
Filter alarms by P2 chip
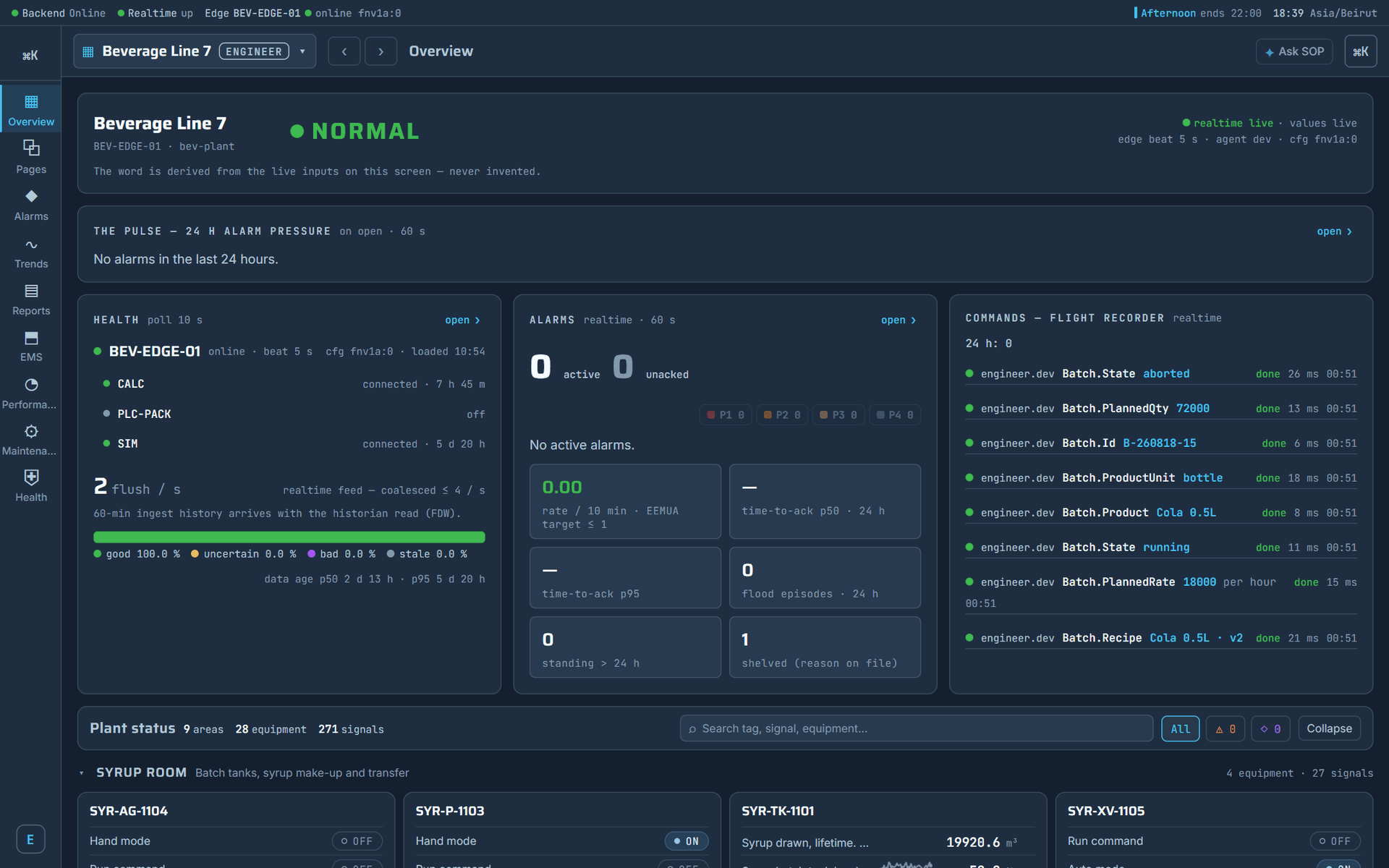tap(782, 415)
